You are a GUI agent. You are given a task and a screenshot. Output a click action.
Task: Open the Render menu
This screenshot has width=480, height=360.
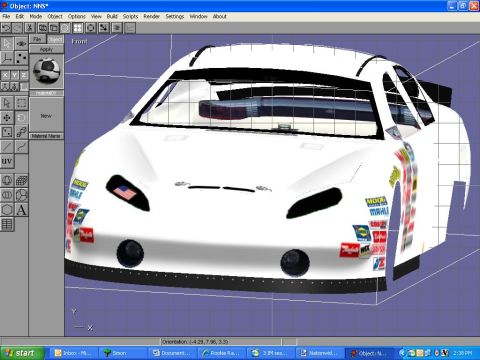point(152,16)
